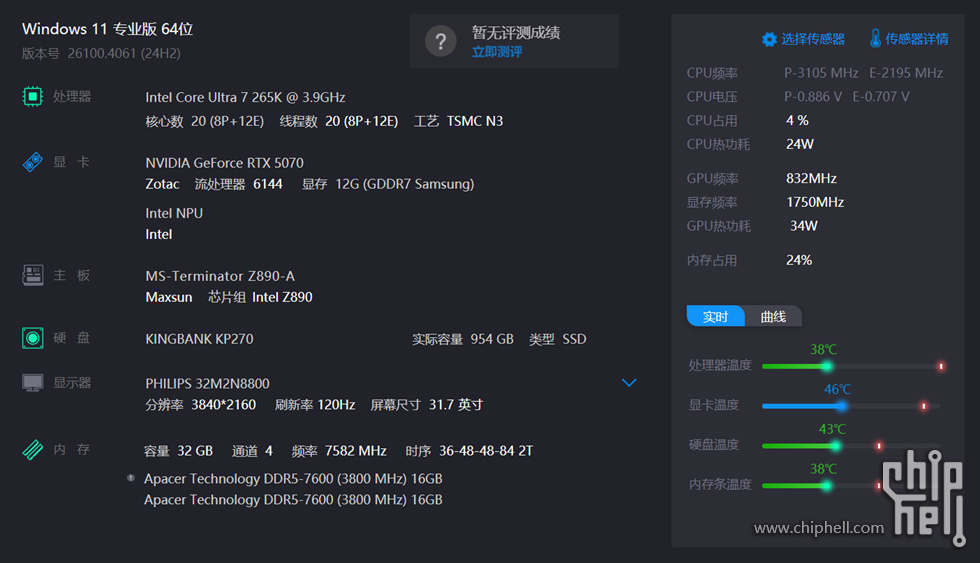The height and width of the screenshot is (563, 980).
Task: Click the graphics card icon
Action: (32, 162)
